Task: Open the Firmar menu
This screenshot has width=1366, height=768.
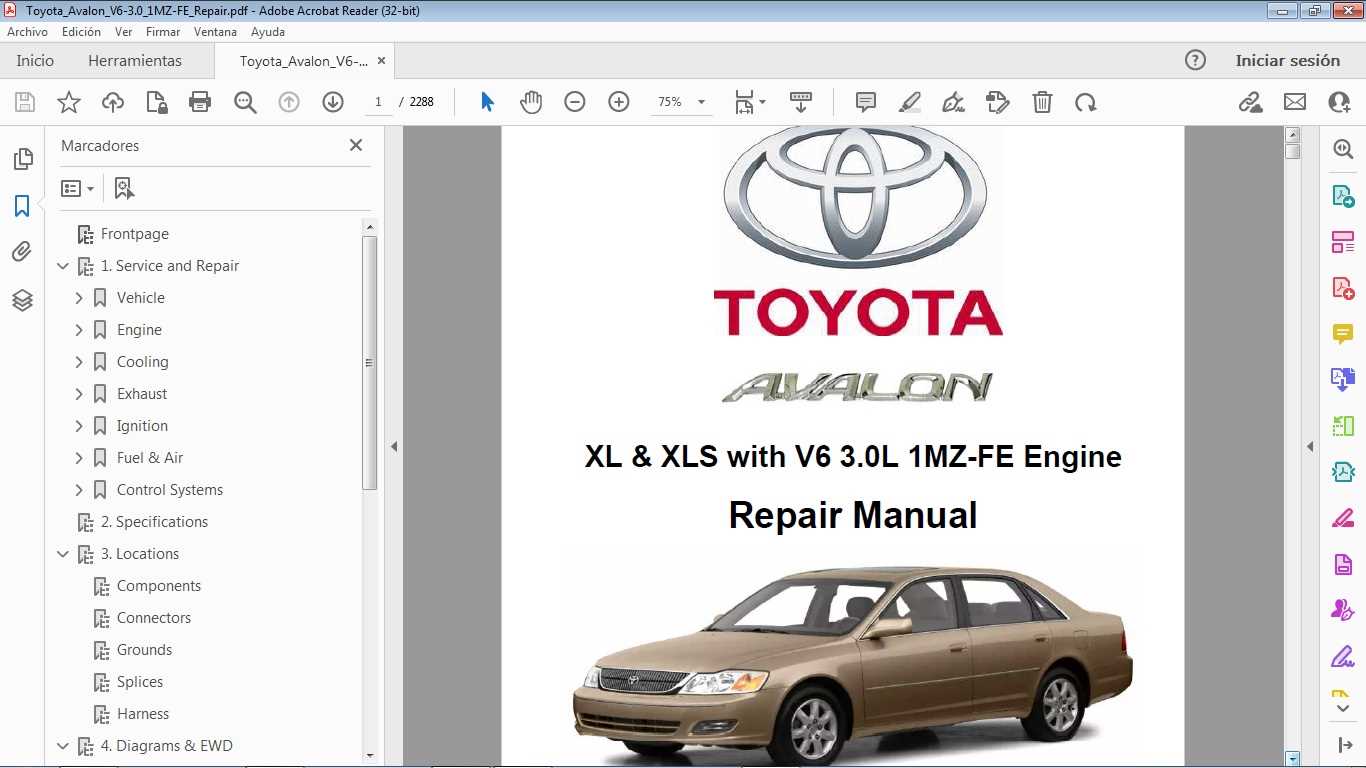Action: (163, 32)
